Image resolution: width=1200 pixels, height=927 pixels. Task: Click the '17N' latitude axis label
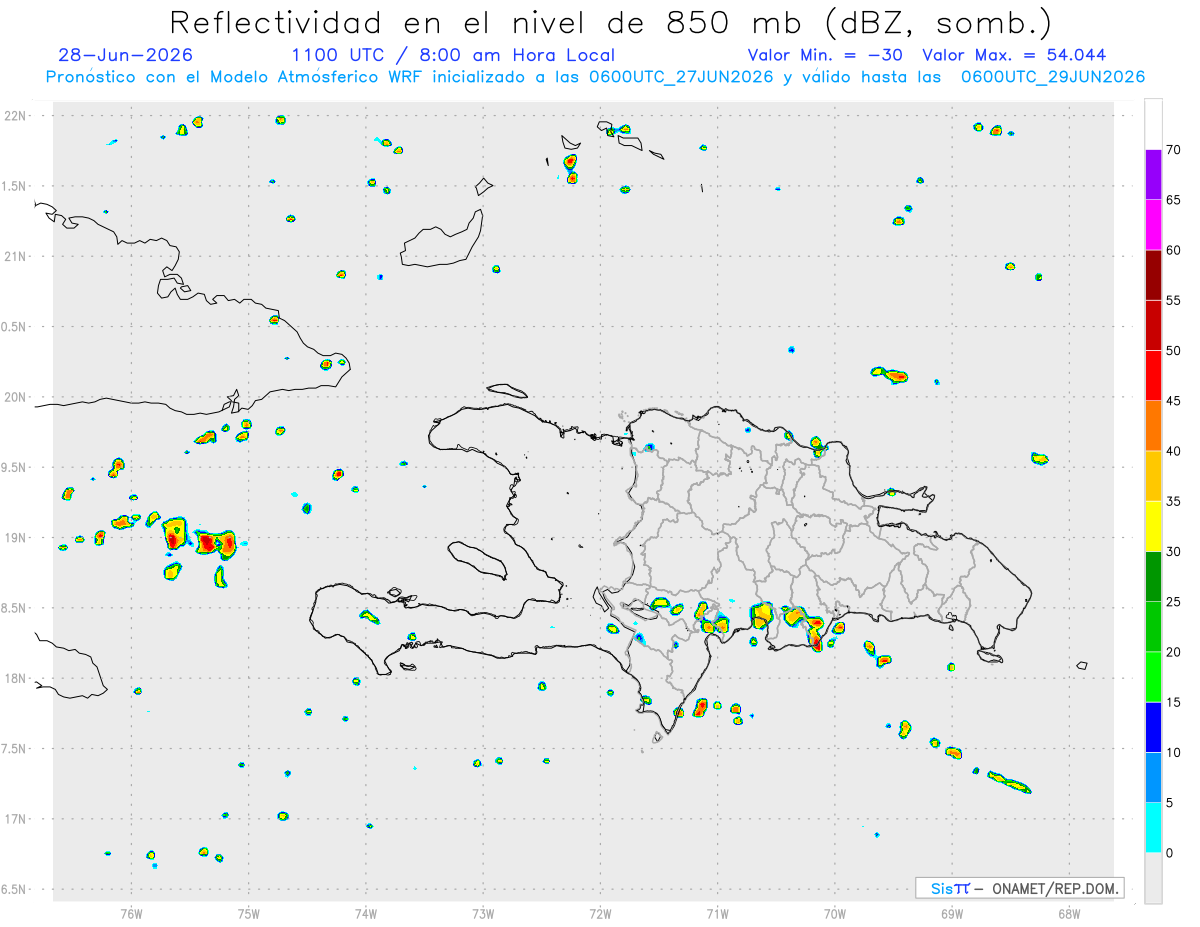[17, 819]
